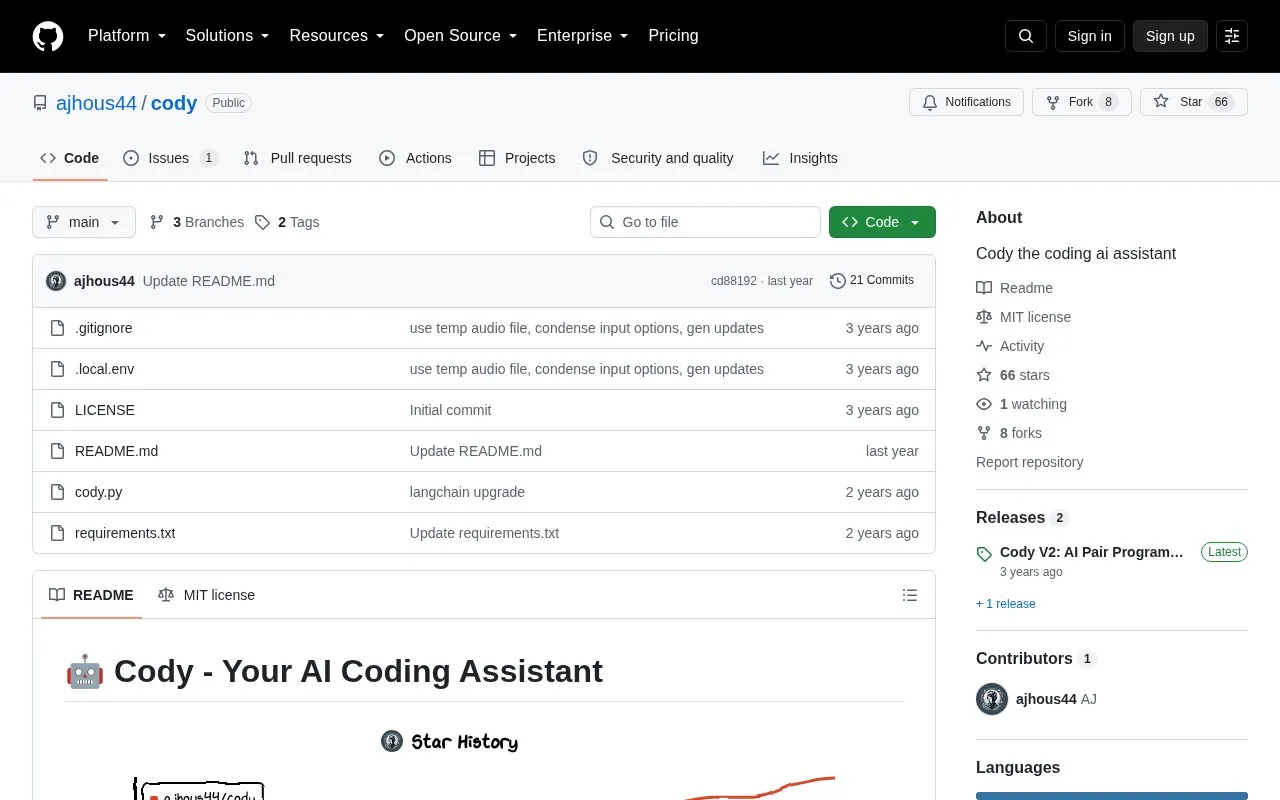Expand the Platform dropdown menu
This screenshot has width=1280, height=800.
point(127,36)
